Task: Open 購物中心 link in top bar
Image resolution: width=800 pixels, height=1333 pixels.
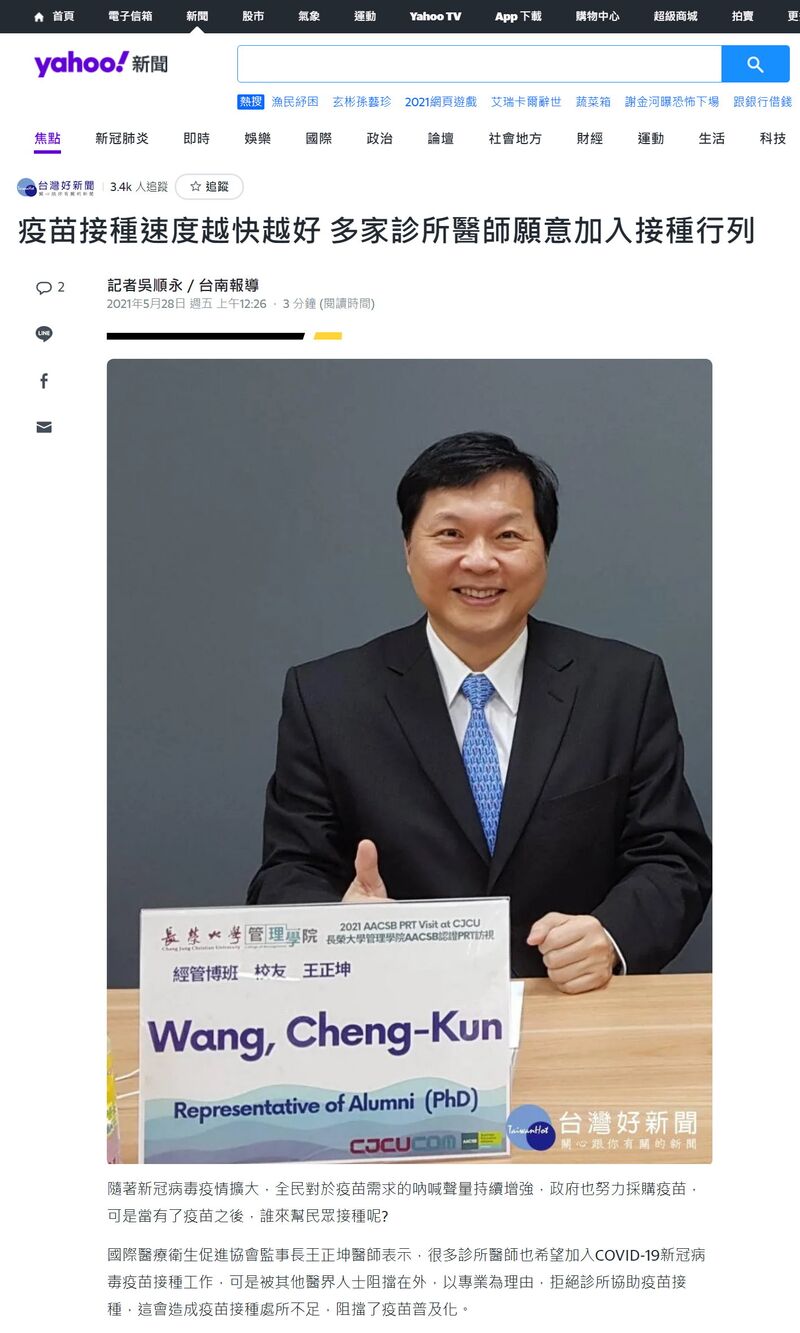Action: tap(597, 16)
